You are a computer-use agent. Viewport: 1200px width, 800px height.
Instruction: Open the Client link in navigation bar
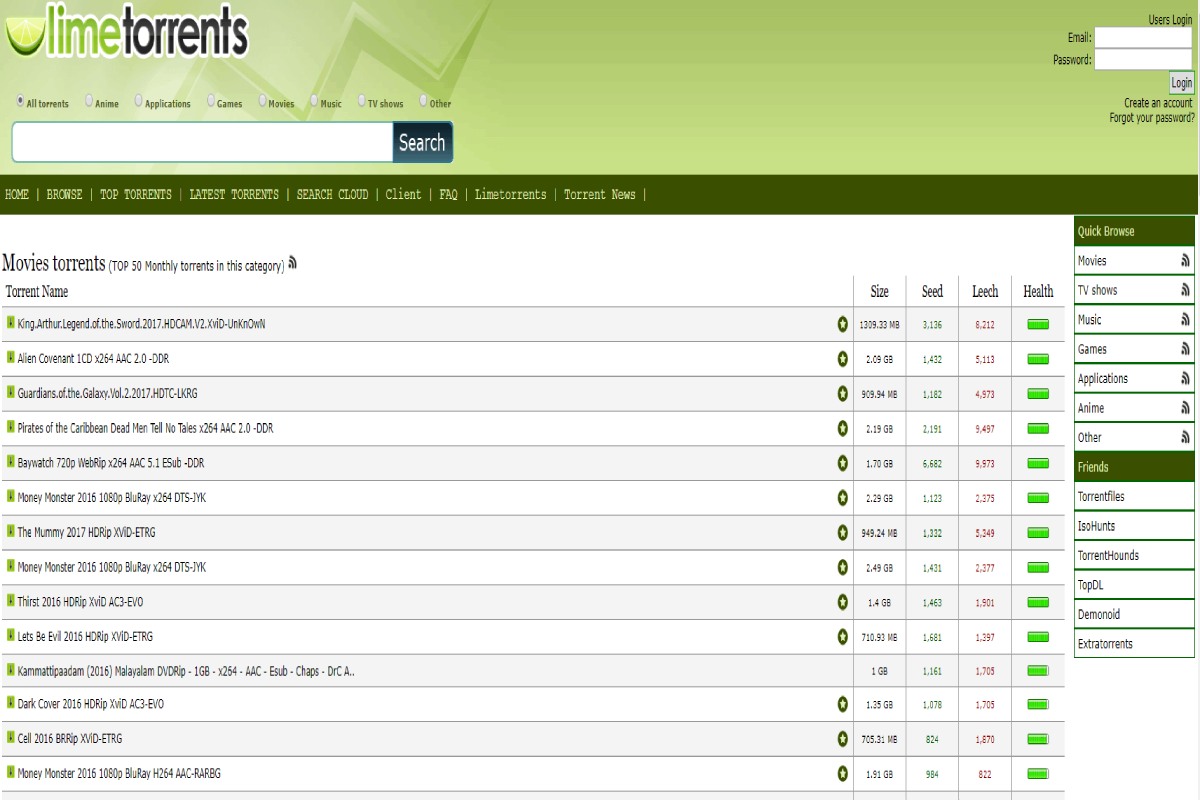404,195
